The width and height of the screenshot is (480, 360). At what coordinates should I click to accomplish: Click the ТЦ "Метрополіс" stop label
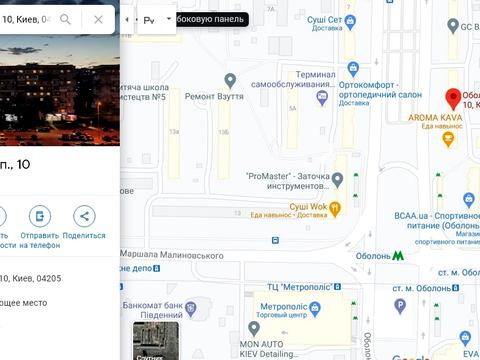pos(300,287)
